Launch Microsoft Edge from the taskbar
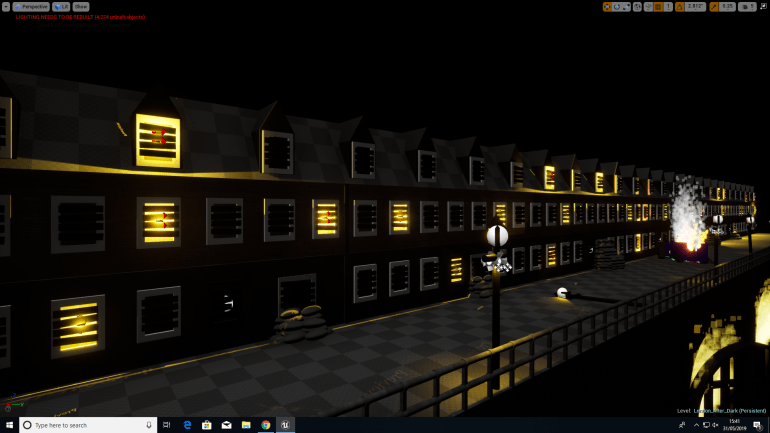770x433 pixels. click(187, 425)
